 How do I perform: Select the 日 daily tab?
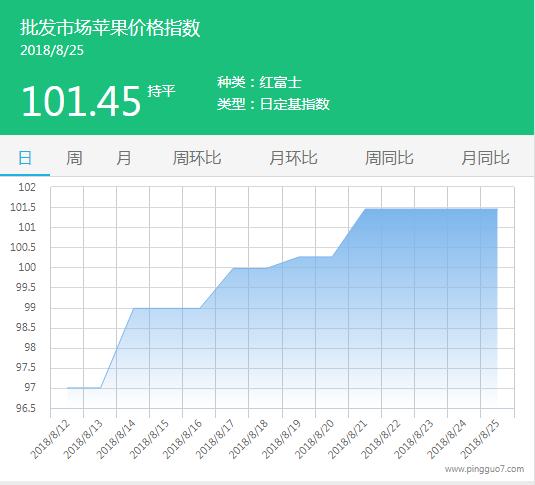(25, 158)
